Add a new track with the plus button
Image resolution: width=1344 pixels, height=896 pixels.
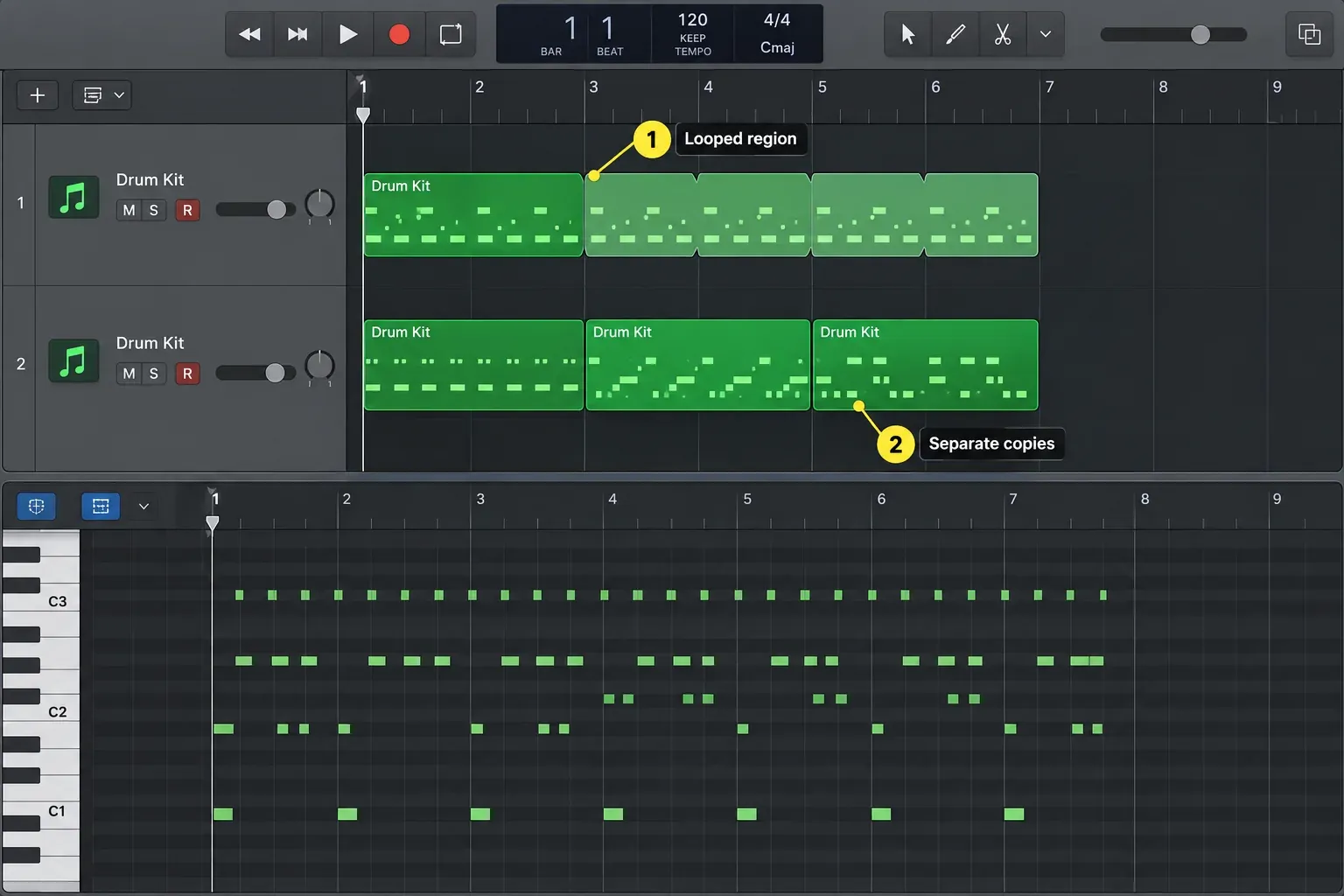coord(38,95)
